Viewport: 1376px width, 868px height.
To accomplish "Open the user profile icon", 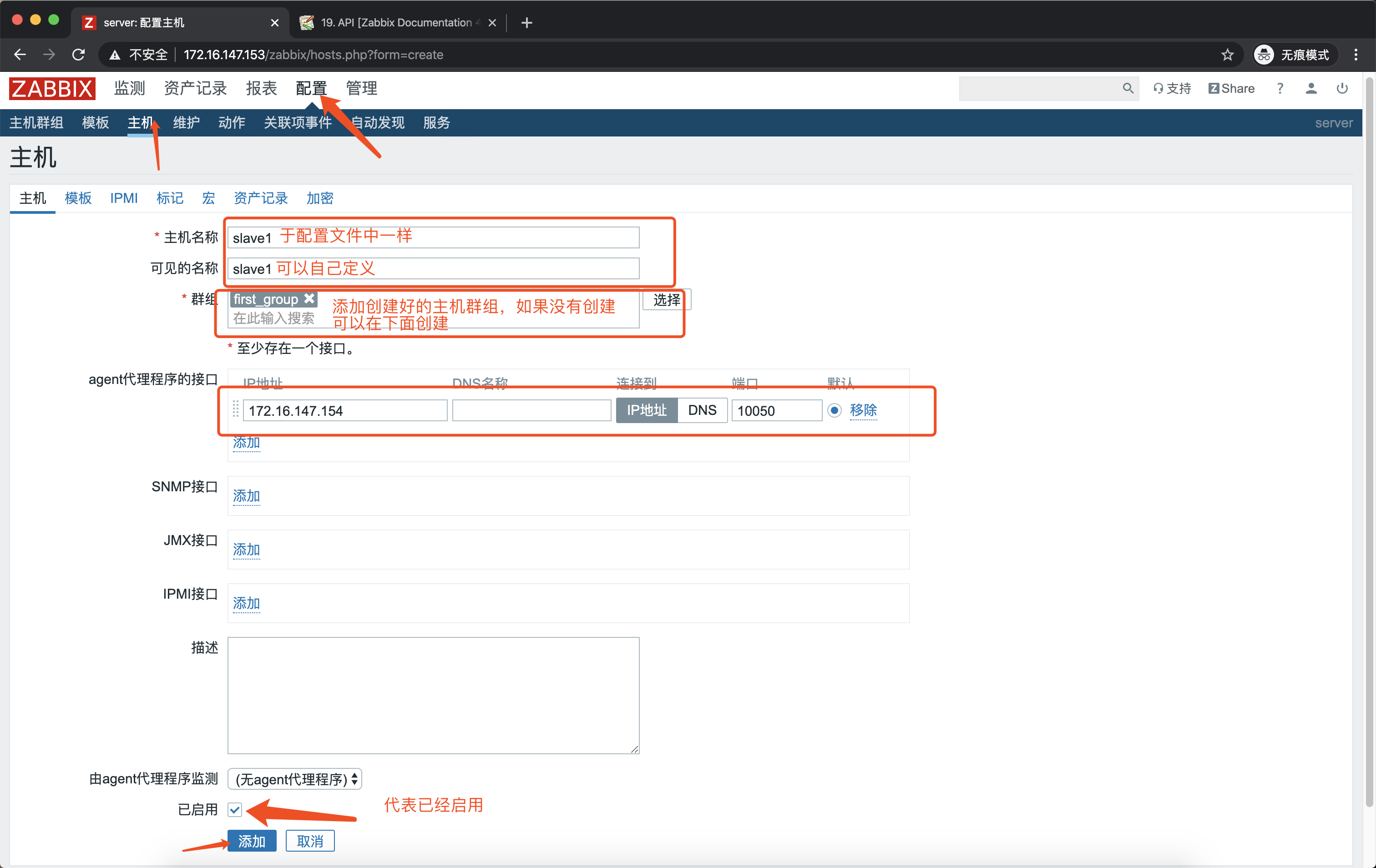I will click(x=1311, y=88).
